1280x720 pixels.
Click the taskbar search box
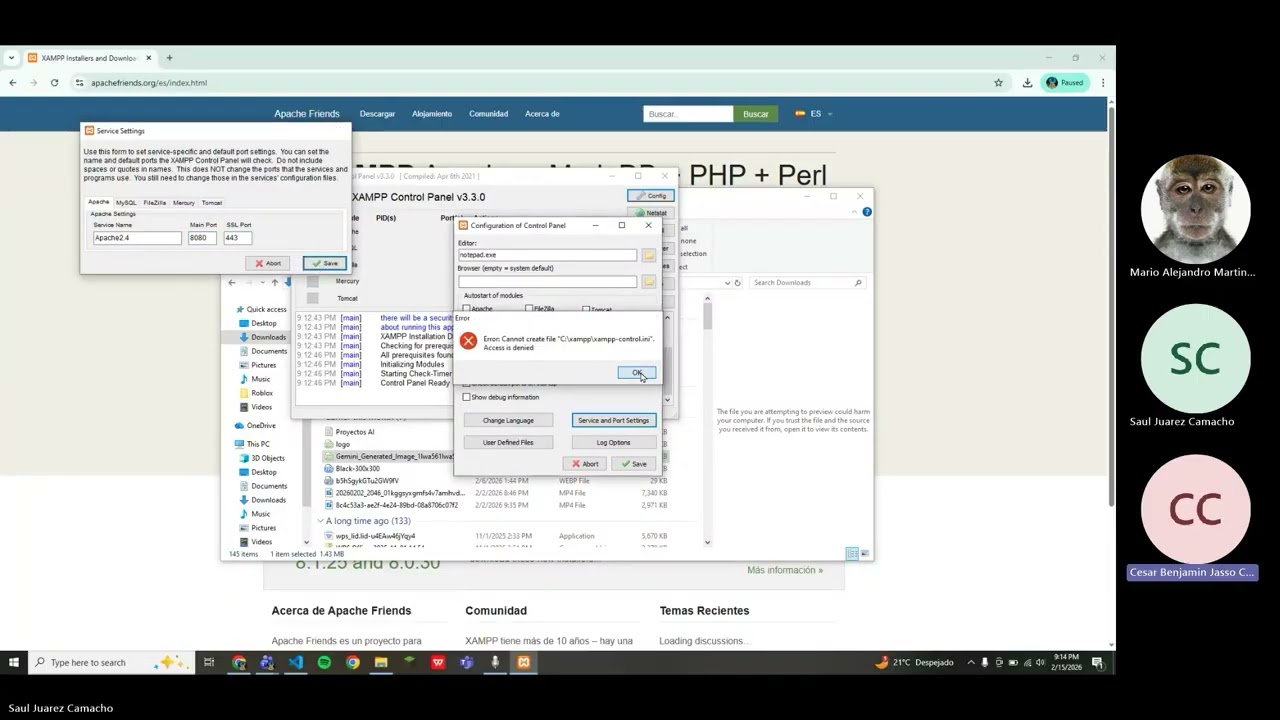click(x=110, y=662)
